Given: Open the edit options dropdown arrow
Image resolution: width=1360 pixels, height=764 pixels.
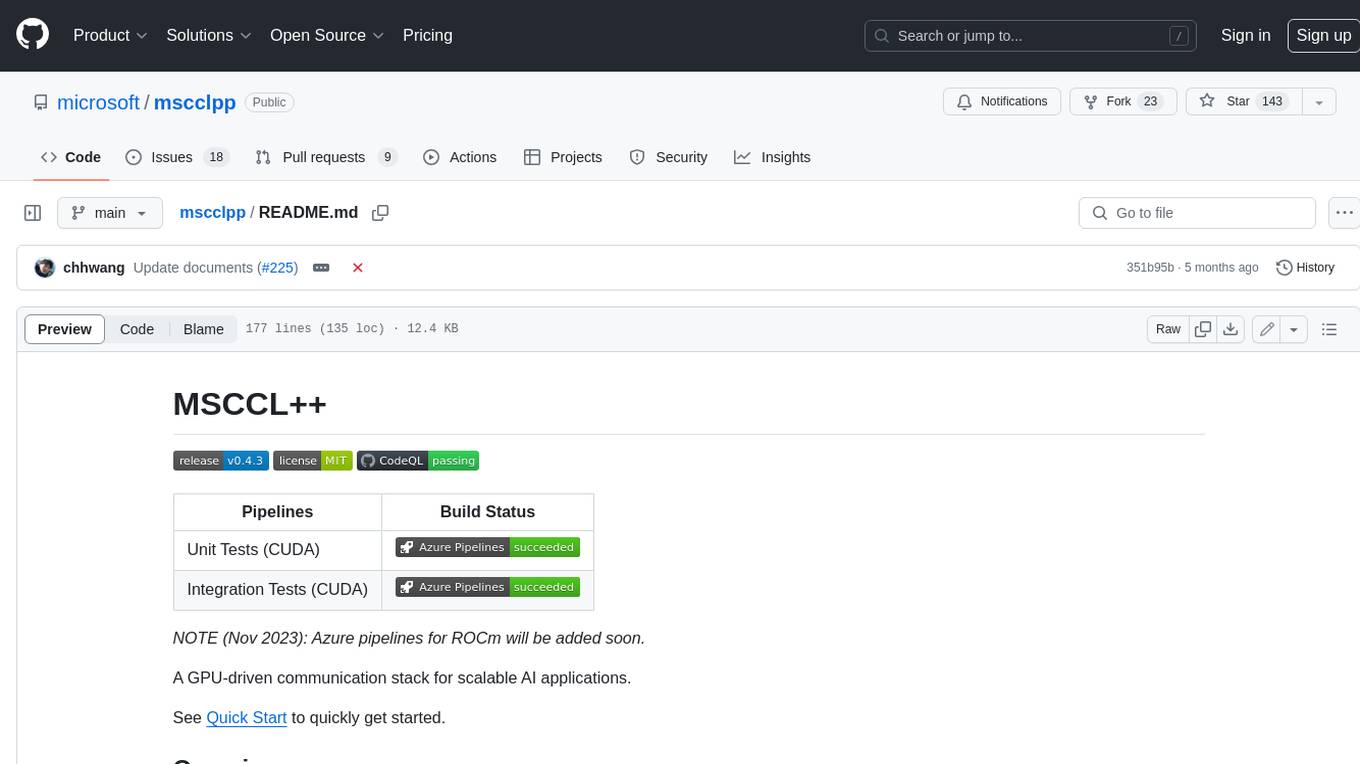Looking at the screenshot, I should pos(1294,329).
